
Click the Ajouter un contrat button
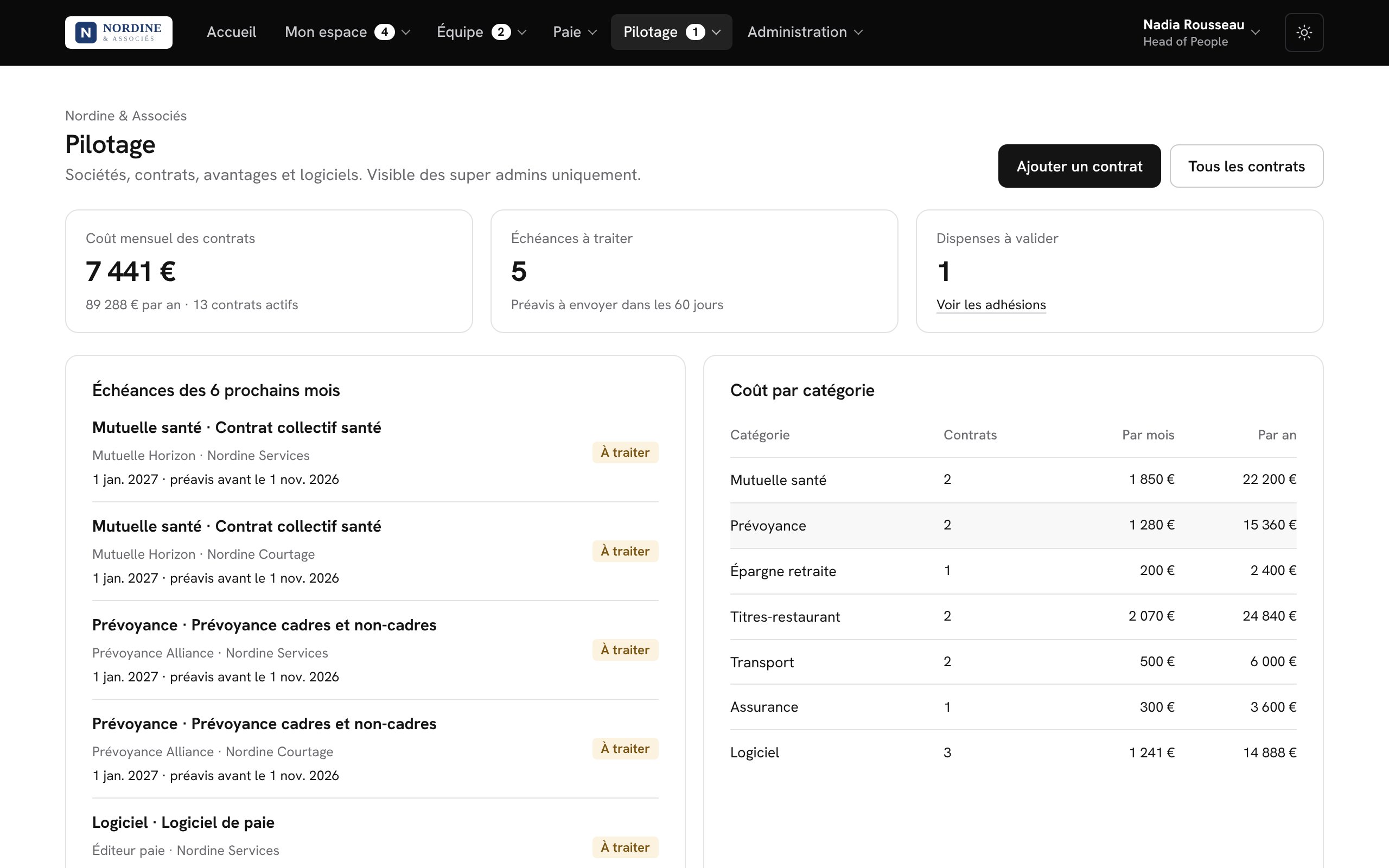coord(1079,166)
